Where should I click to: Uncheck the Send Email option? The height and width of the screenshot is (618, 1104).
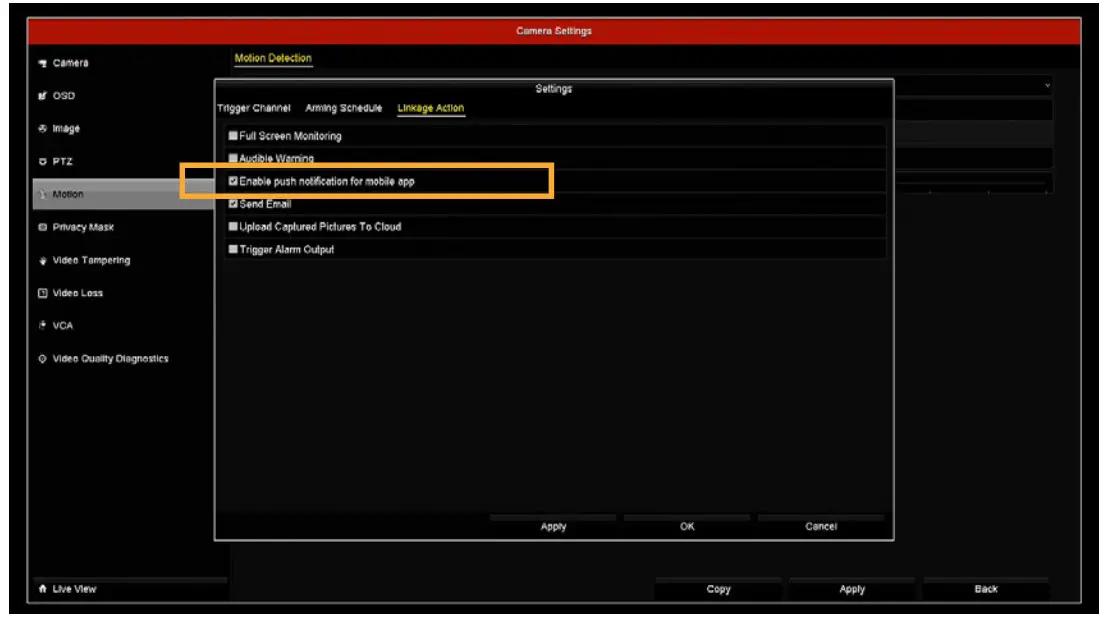233,204
